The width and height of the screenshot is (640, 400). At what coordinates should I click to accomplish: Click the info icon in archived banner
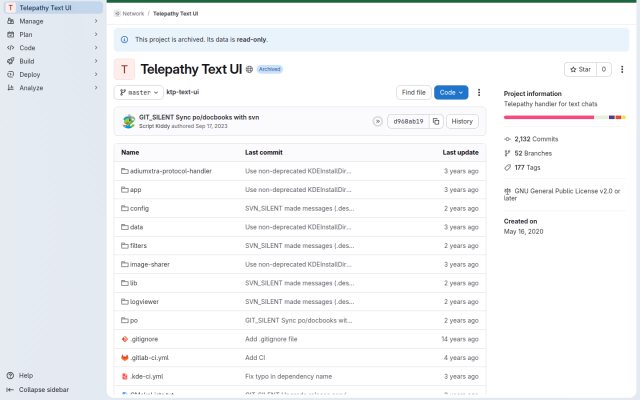coord(124,40)
